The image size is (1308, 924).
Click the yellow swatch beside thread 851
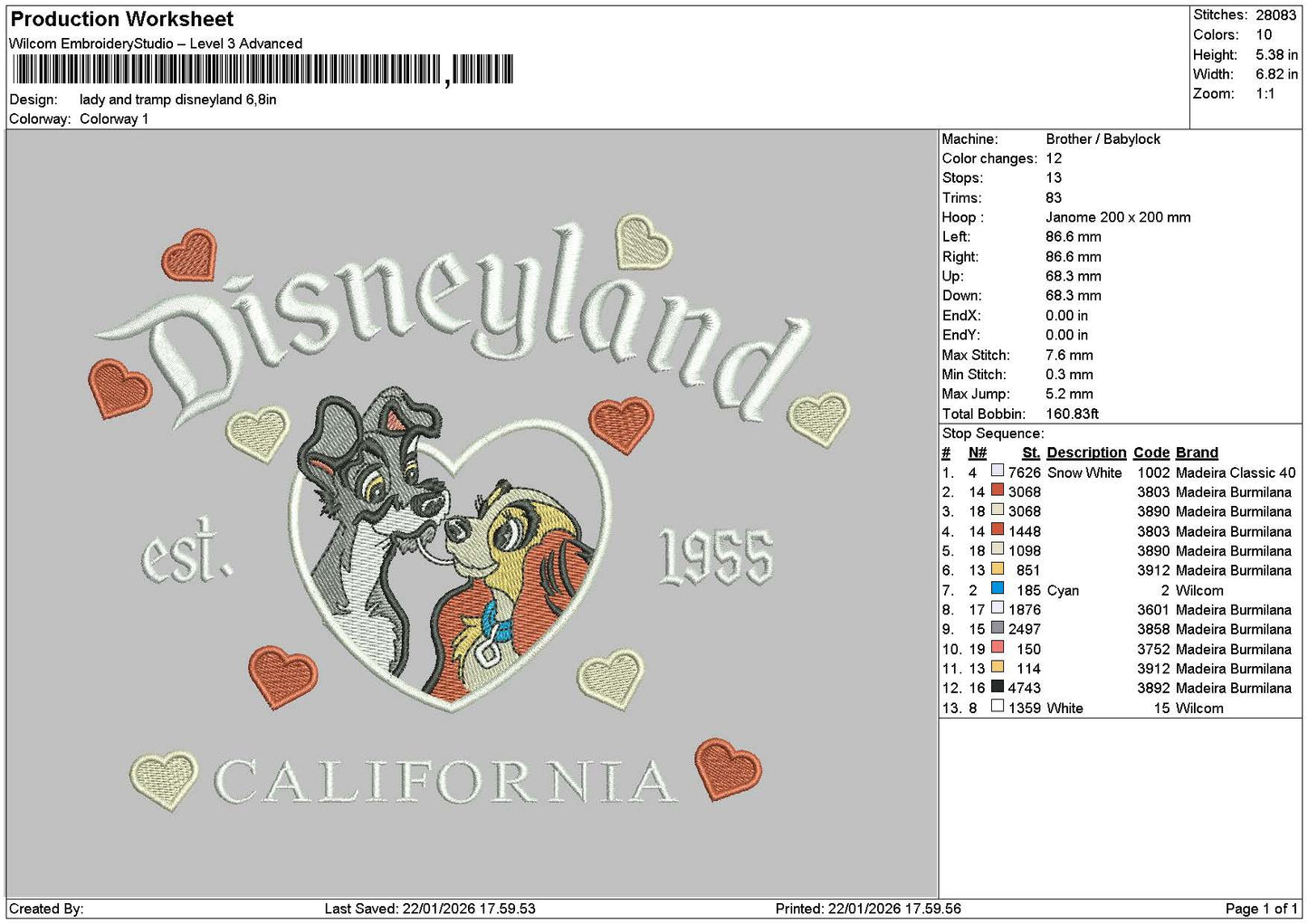click(998, 569)
